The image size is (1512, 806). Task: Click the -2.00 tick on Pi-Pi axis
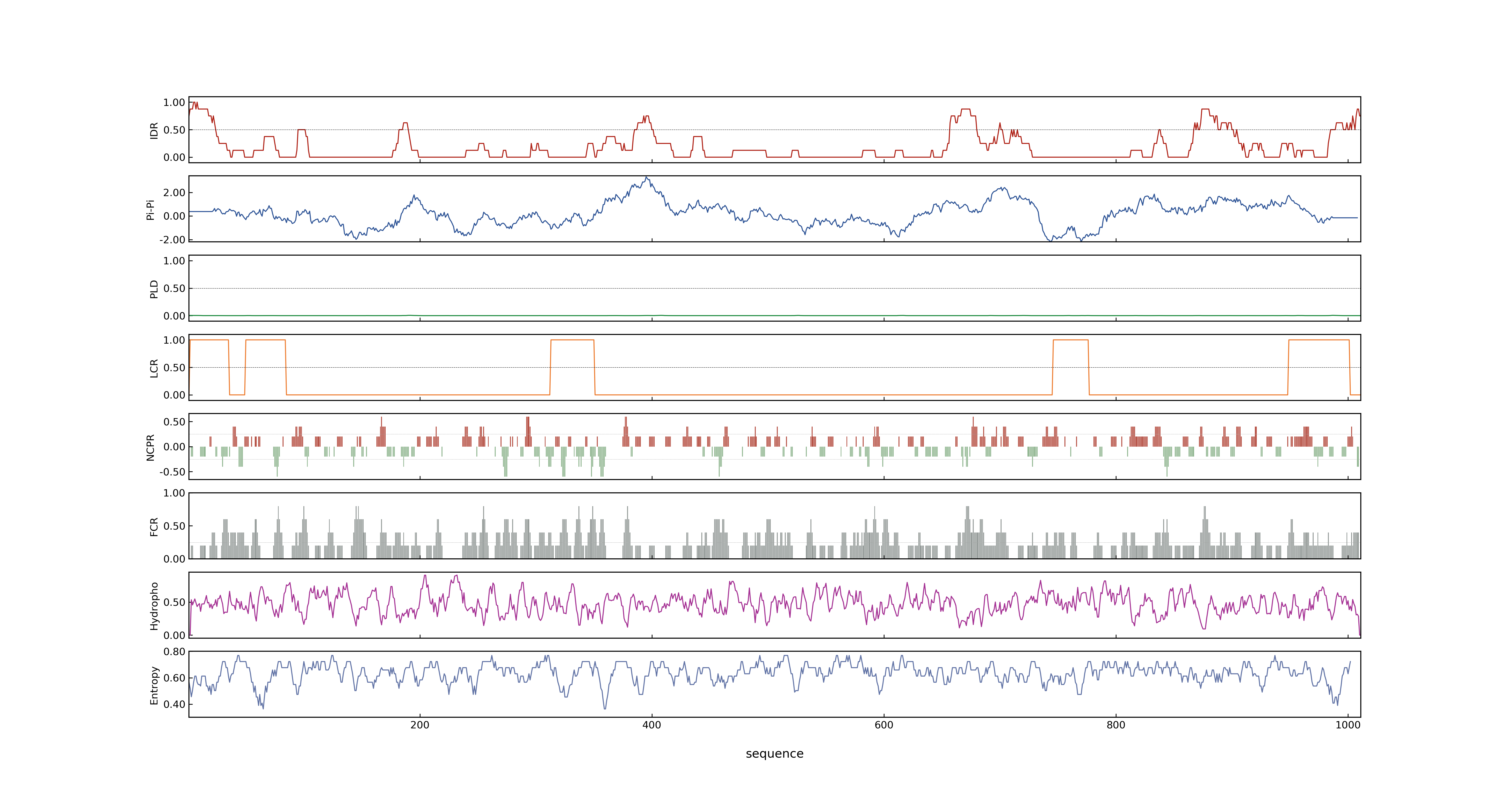point(172,239)
